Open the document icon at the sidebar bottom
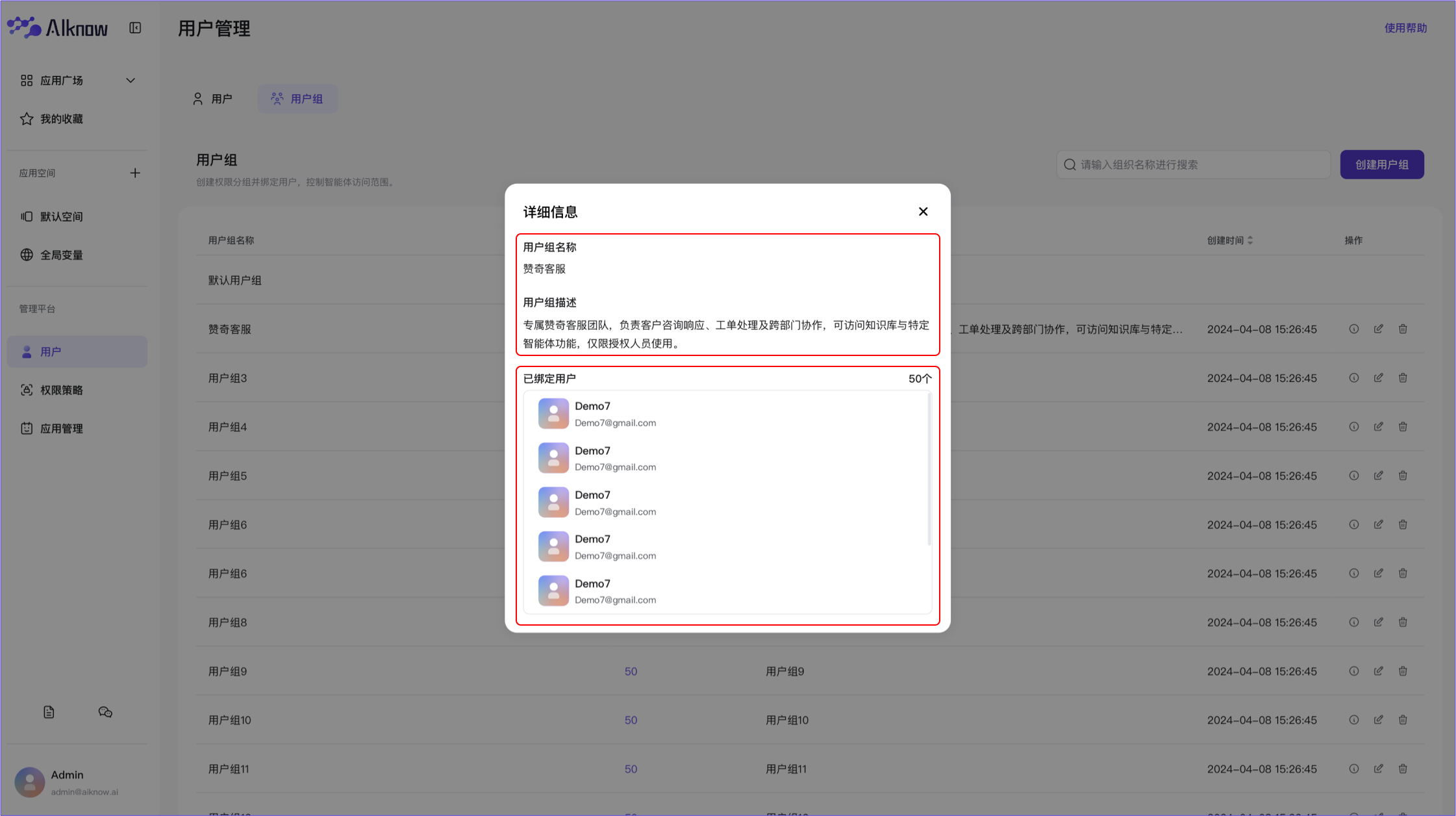The image size is (1456, 816). pos(49,712)
